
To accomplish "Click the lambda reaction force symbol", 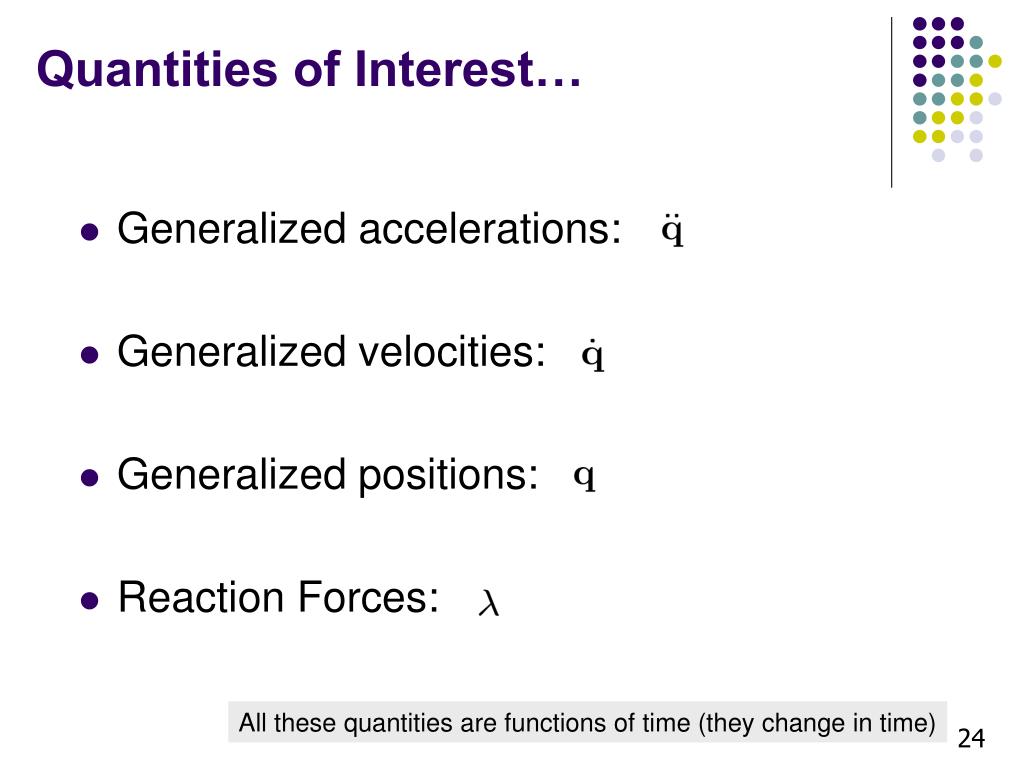I will coord(489,603).
